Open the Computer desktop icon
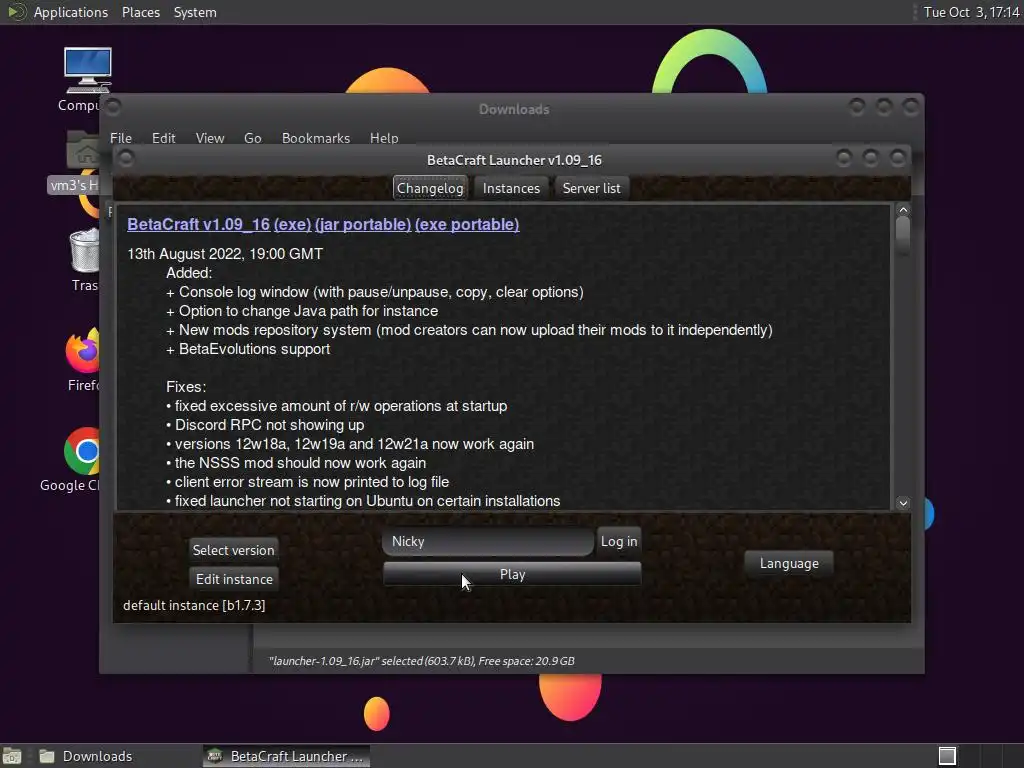 (x=87, y=71)
